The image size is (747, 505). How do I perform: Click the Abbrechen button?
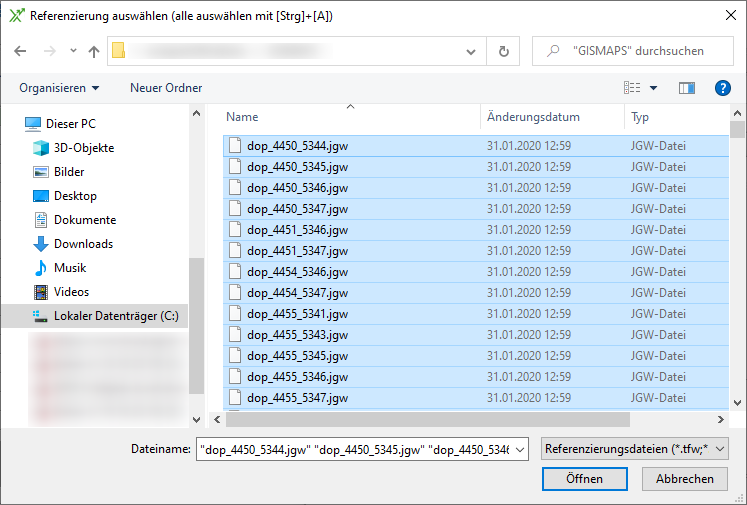tap(685, 479)
